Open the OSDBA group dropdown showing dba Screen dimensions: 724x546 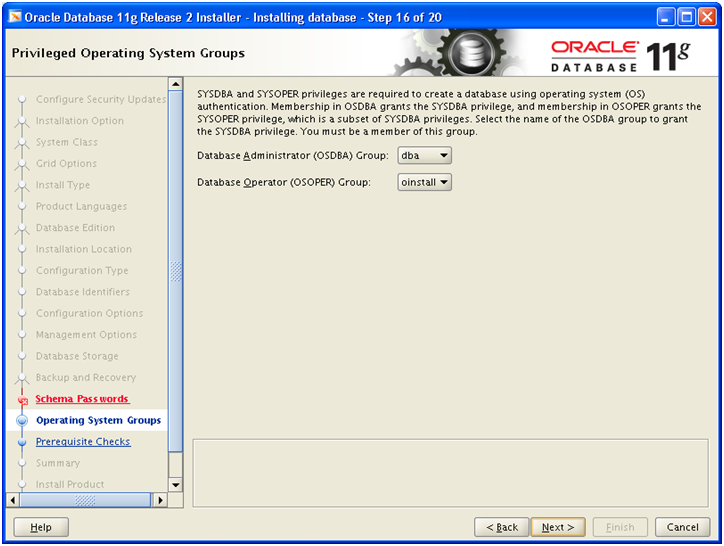[x=424, y=156]
